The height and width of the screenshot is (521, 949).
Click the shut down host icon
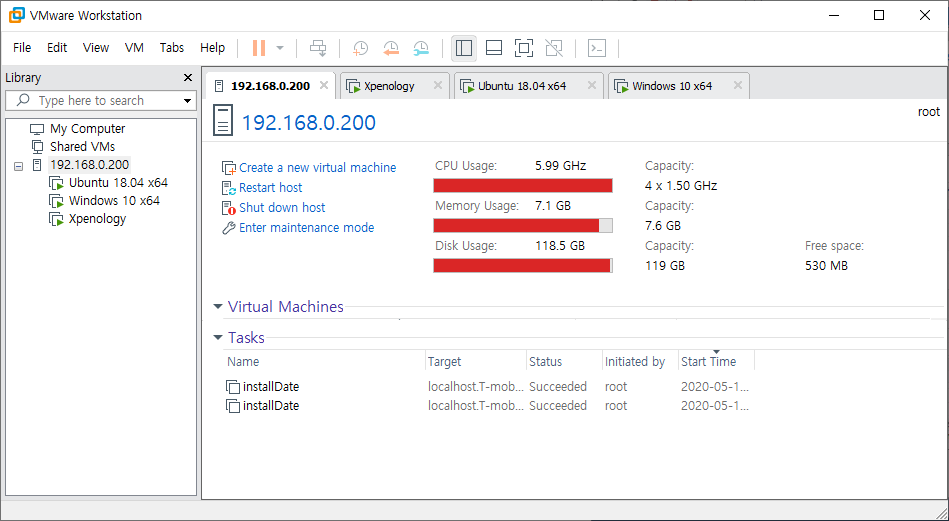coord(229,208)
